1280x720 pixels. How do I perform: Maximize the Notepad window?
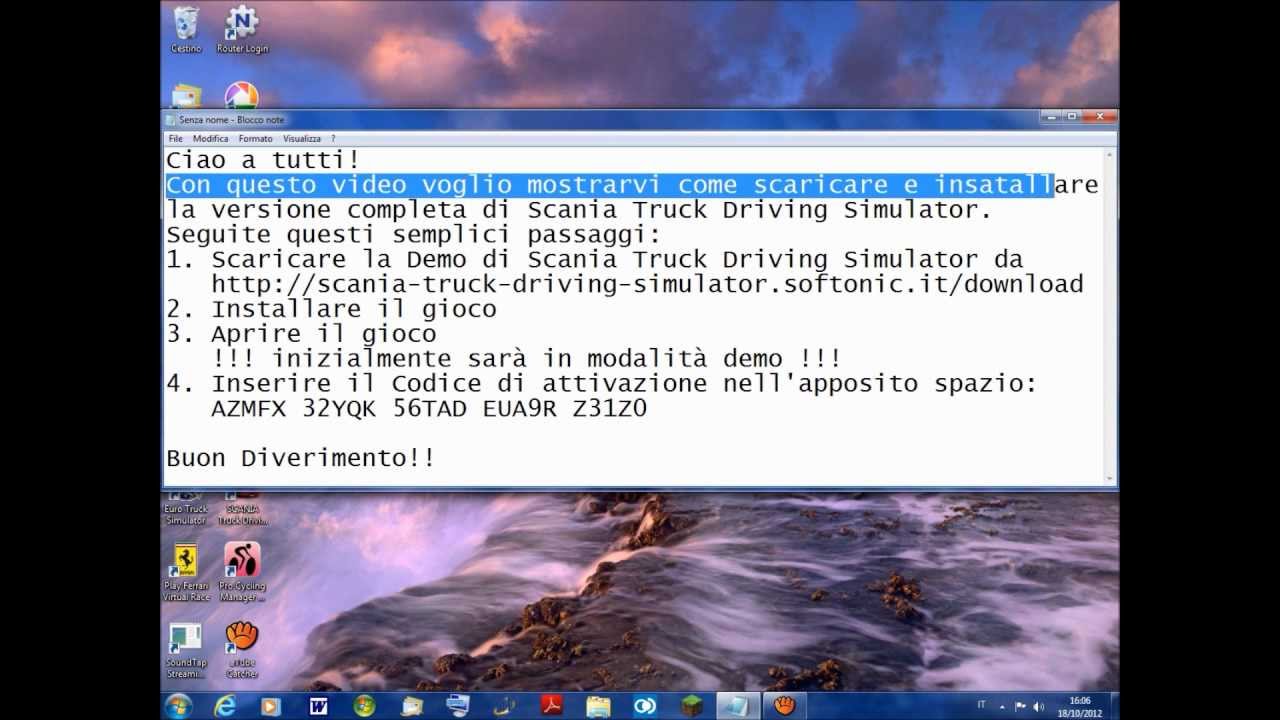pyautogui.click(x=1073, y=117)
